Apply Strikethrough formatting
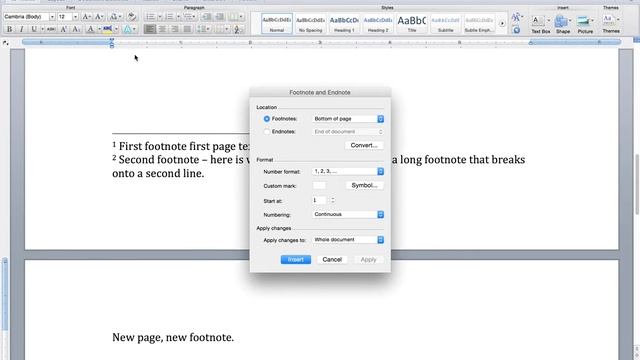 coord(51,29)
